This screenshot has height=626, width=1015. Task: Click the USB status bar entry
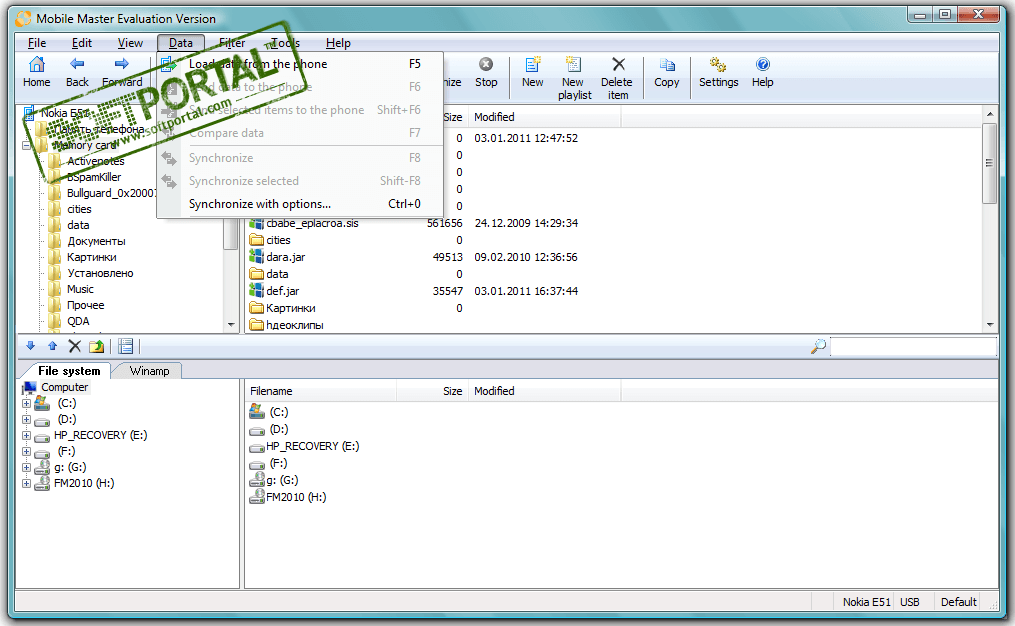(x=909, y=602)
